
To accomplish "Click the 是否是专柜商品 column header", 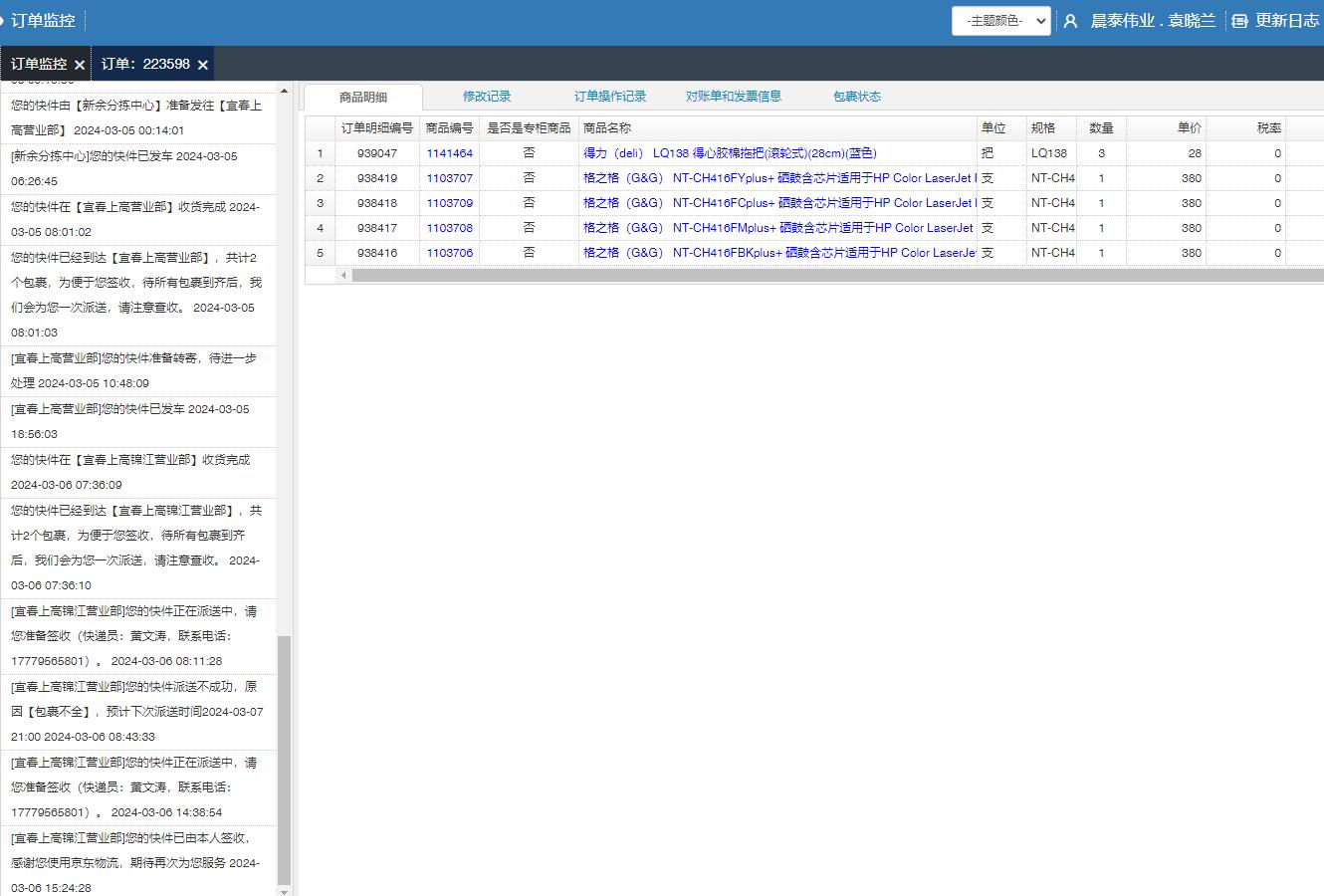I will [x=529, y=128].
